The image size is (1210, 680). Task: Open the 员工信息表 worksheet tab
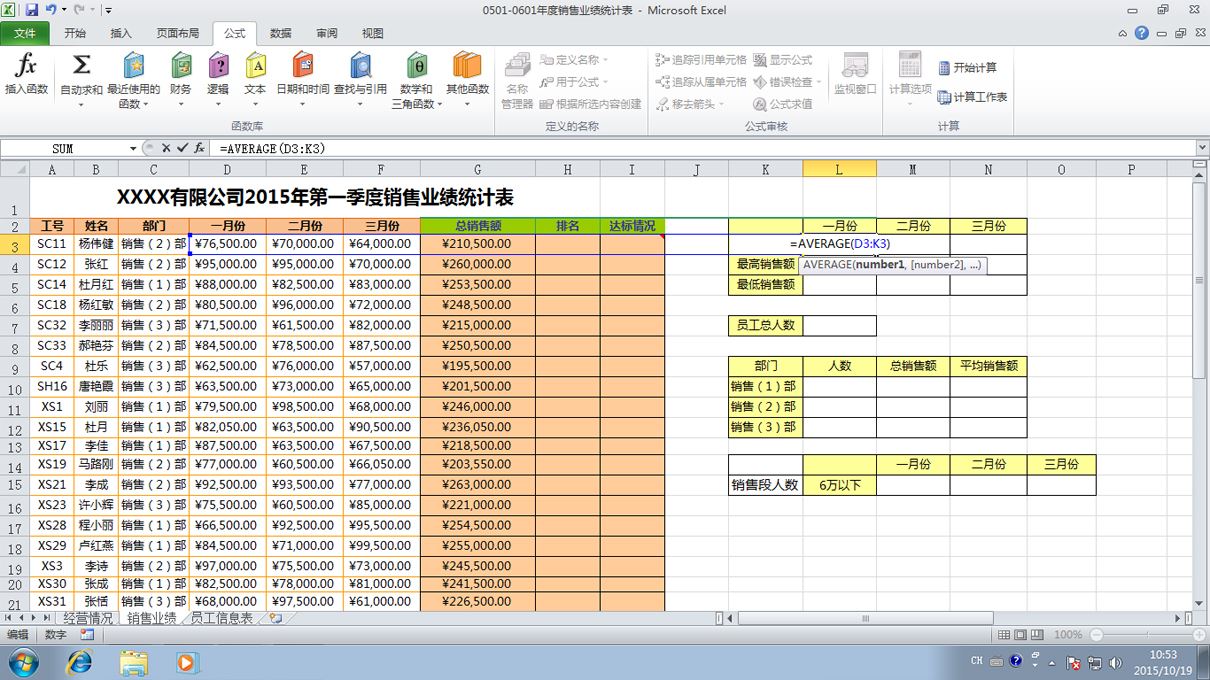tap(221, 619)
